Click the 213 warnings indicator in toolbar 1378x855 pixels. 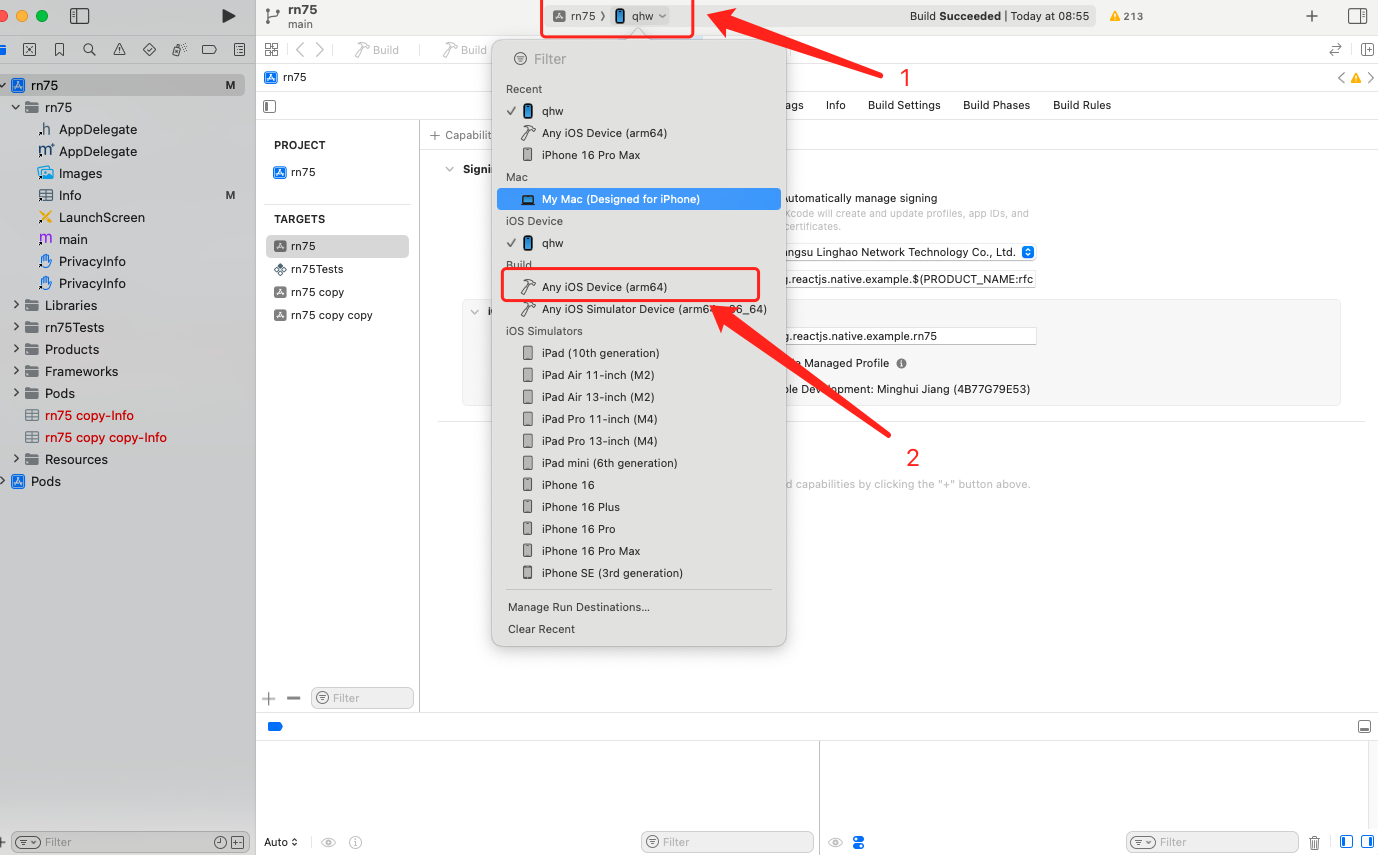click(x=1126, y=16)
